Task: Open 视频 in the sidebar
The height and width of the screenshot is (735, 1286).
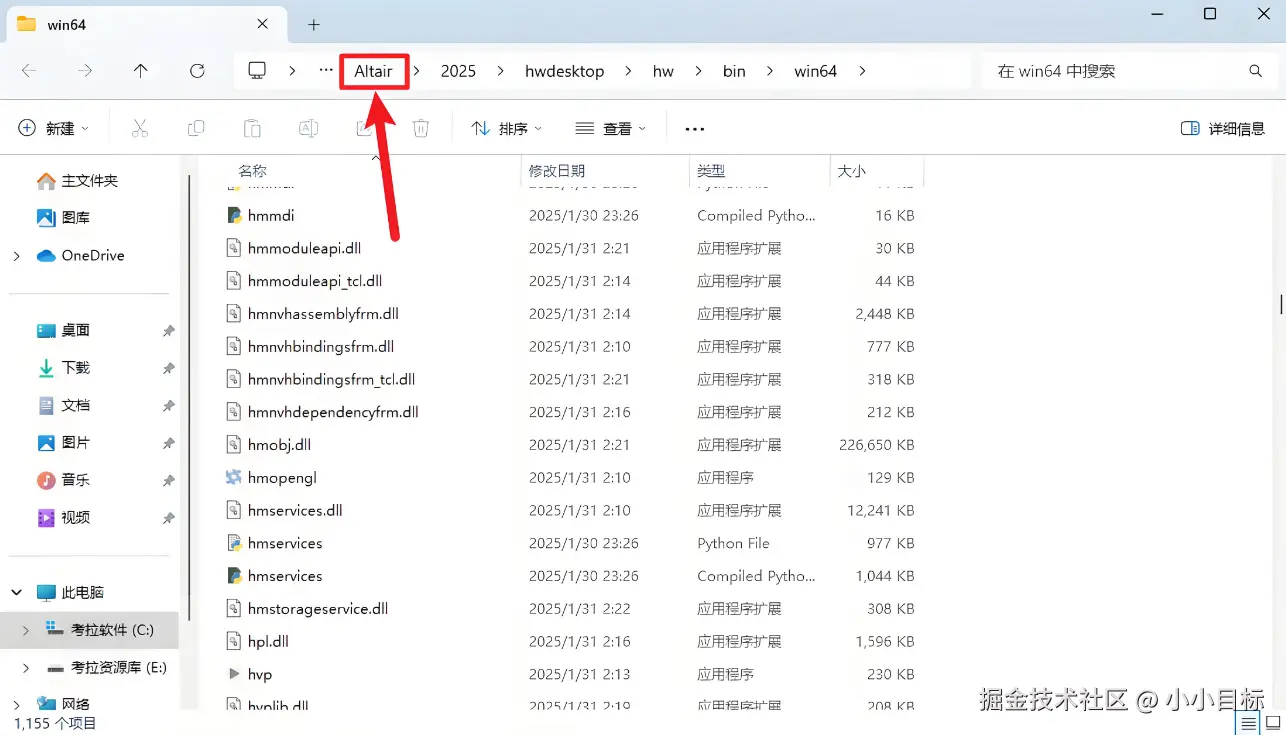Action: click(76, 518)
